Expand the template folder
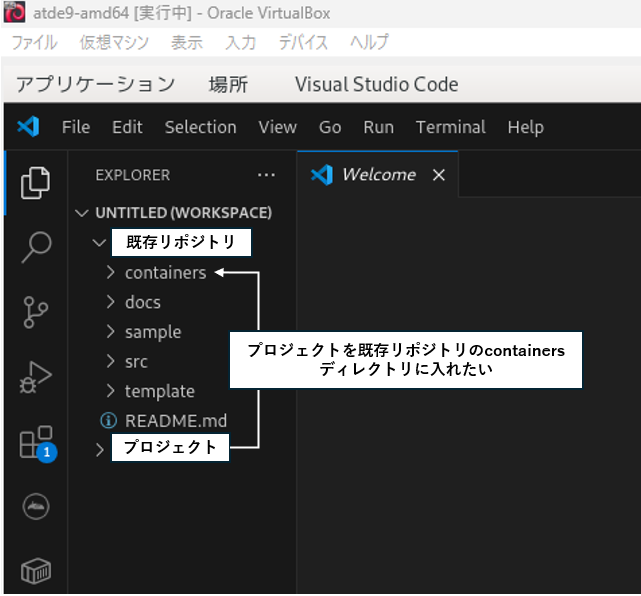The image size is (641, 596). tap(159, 391)
